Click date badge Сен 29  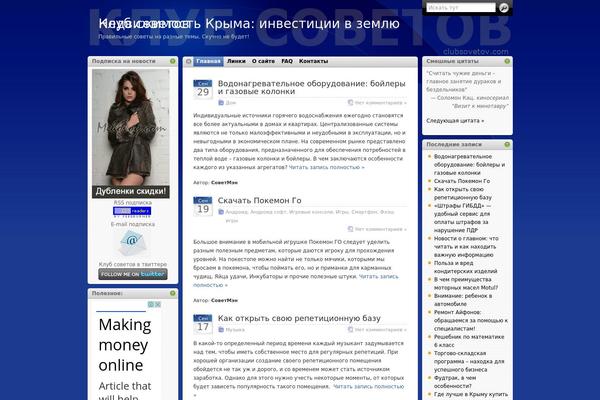point(203,89)
